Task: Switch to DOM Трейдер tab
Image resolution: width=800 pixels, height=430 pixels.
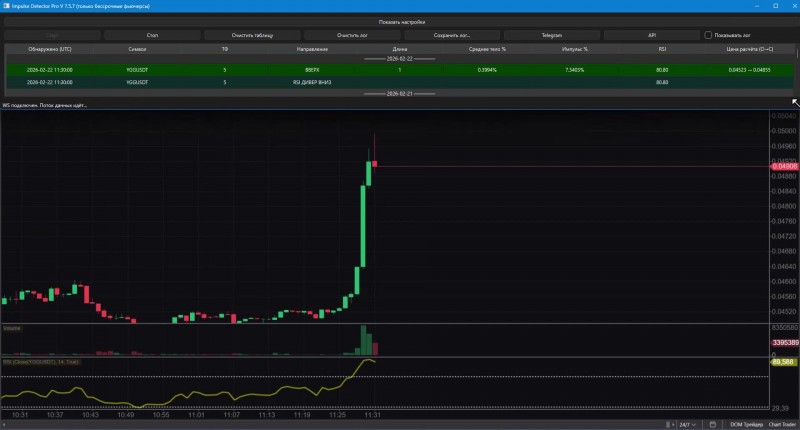Action: click(746, 424)
